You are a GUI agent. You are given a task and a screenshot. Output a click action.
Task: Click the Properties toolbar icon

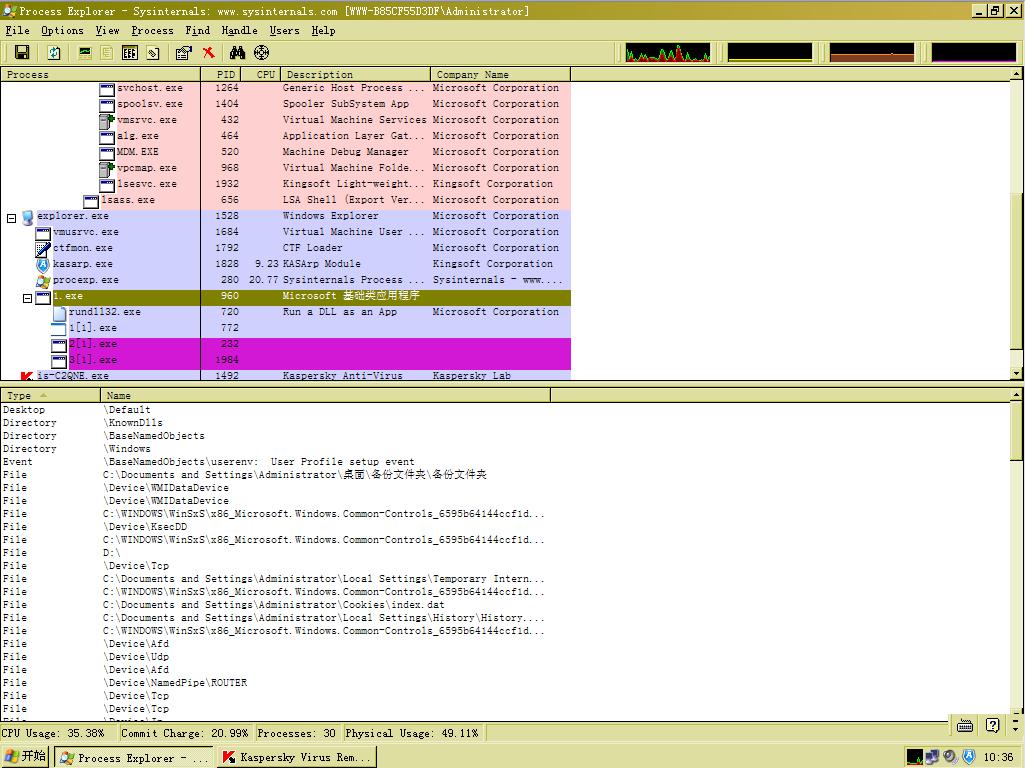click(183, 53)
